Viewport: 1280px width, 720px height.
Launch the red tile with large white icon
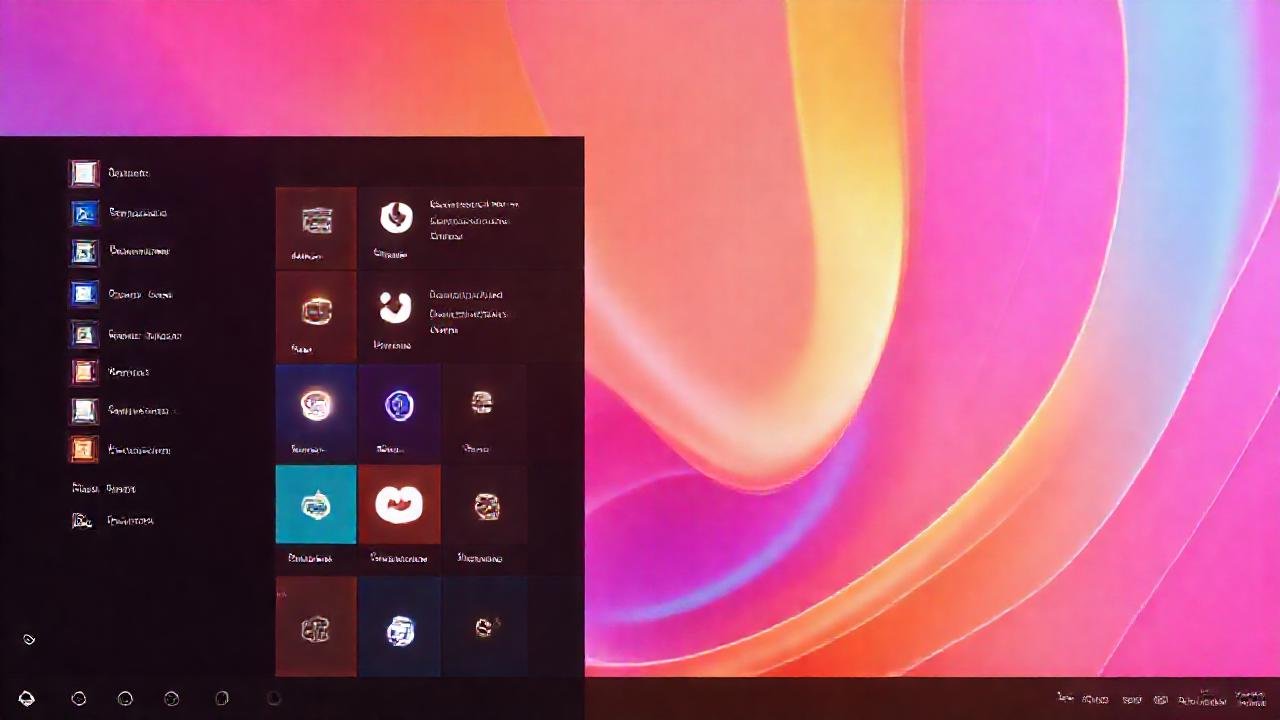[x=399, y=505]
